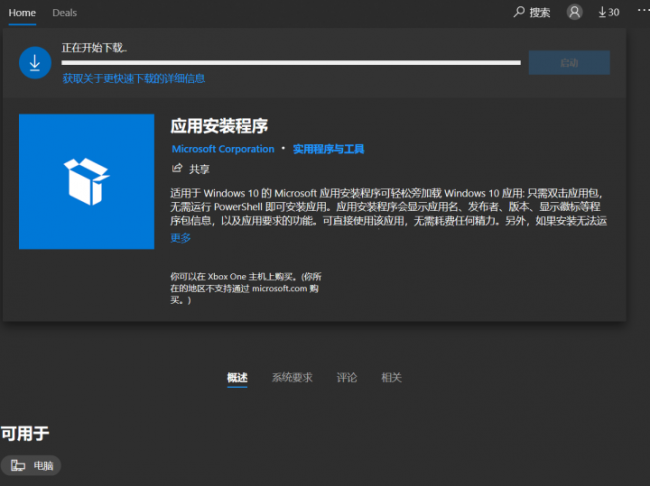Image resolution: width=650 pixels, height=486 pixels.
Task: Expand description with 更多 link
Action: point(180,238)
